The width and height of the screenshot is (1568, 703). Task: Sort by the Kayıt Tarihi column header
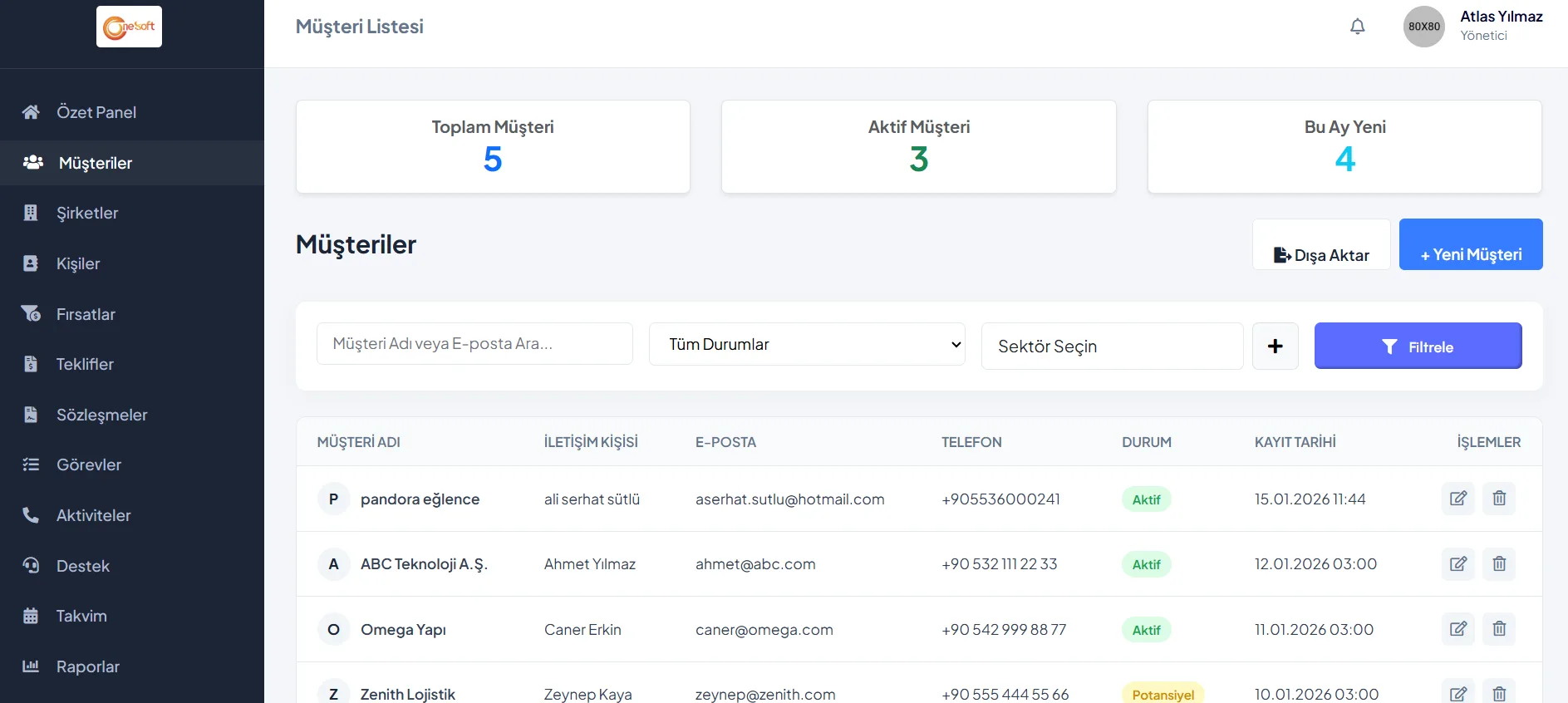click(x=1295, y=442)
